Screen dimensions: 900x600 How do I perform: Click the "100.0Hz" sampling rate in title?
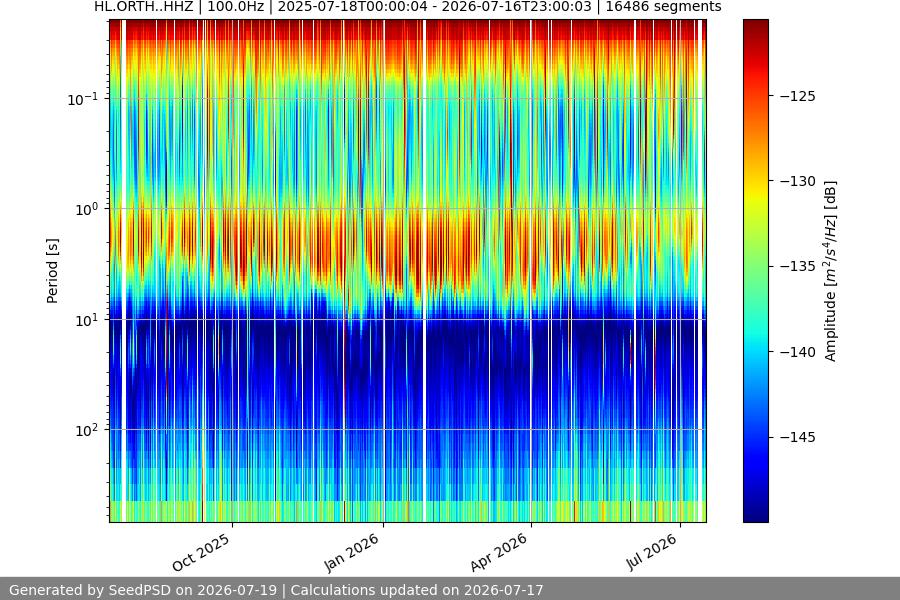(235, 7)
